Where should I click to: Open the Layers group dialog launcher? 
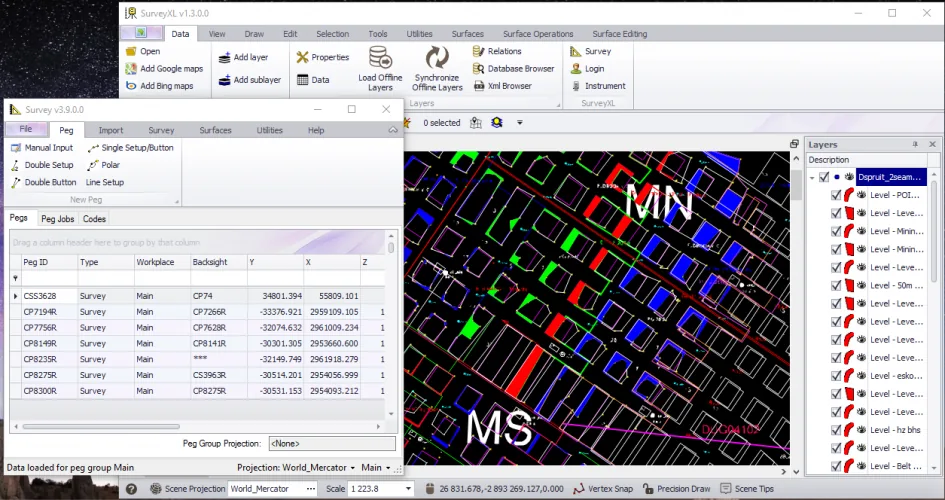[558, 105]
